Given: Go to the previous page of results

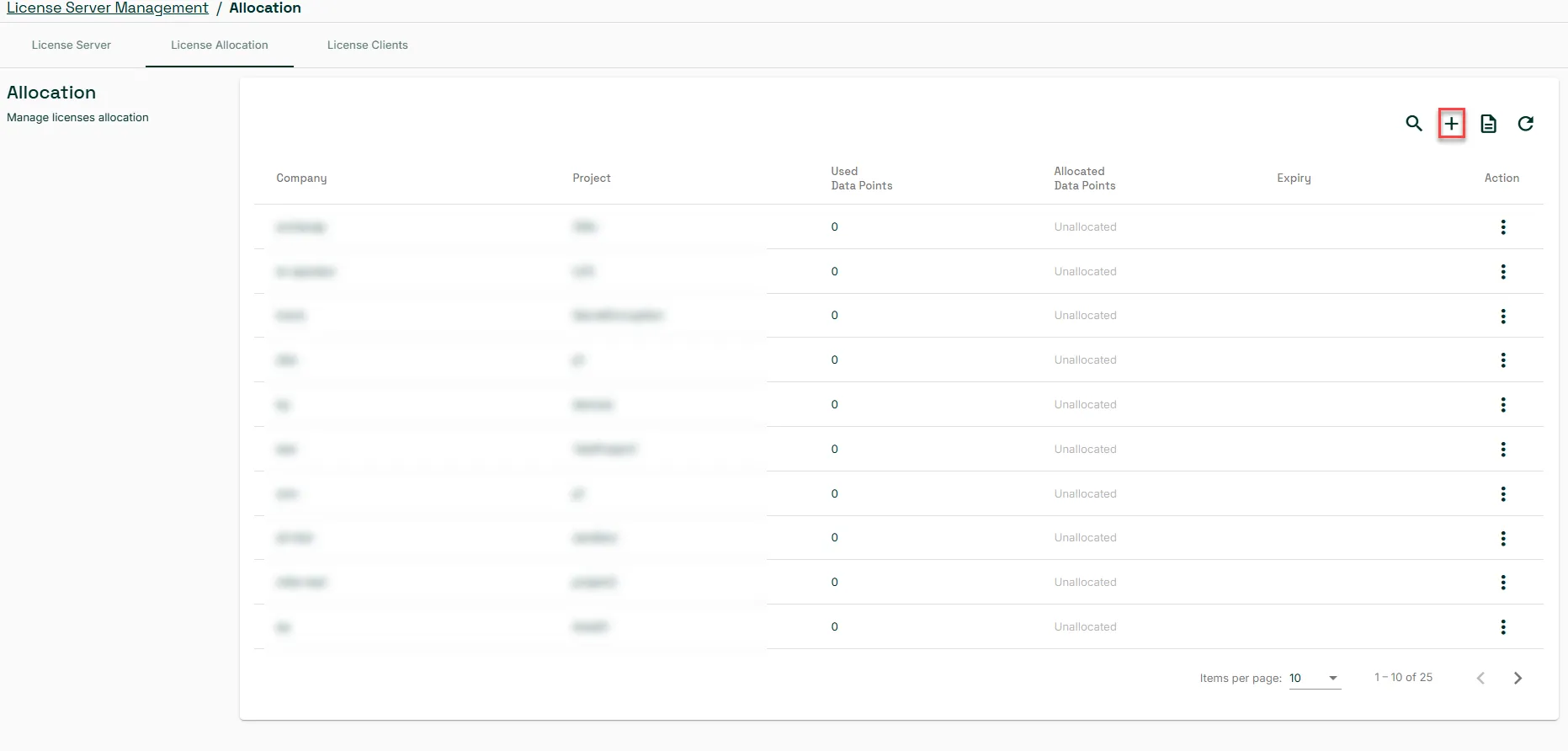Looking at the screenshot, I should pos(1480,679).
